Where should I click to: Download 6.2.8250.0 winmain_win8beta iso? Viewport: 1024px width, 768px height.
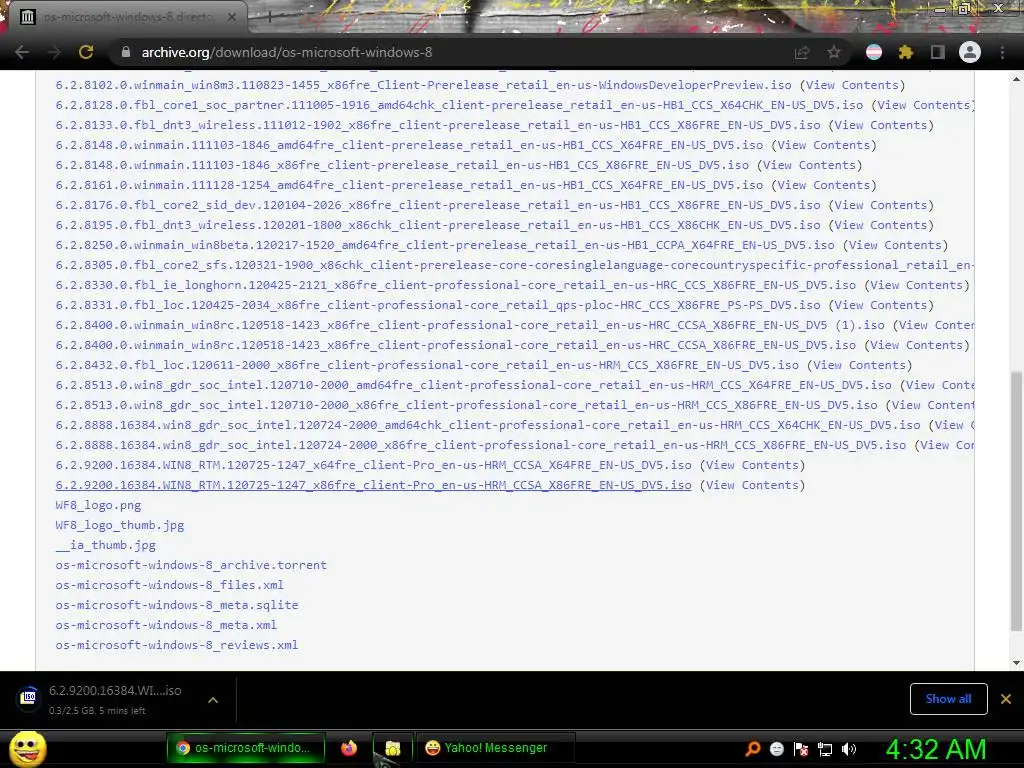tap(445, 245)
